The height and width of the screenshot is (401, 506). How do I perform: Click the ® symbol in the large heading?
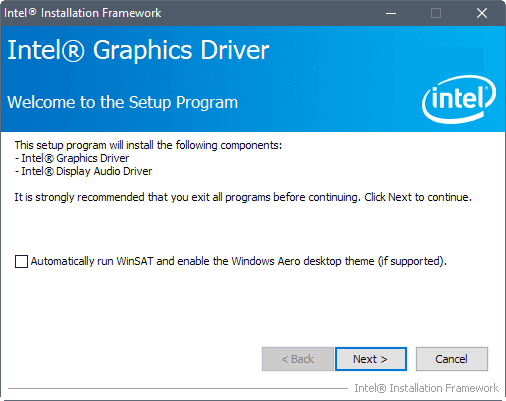pos(73,51)
